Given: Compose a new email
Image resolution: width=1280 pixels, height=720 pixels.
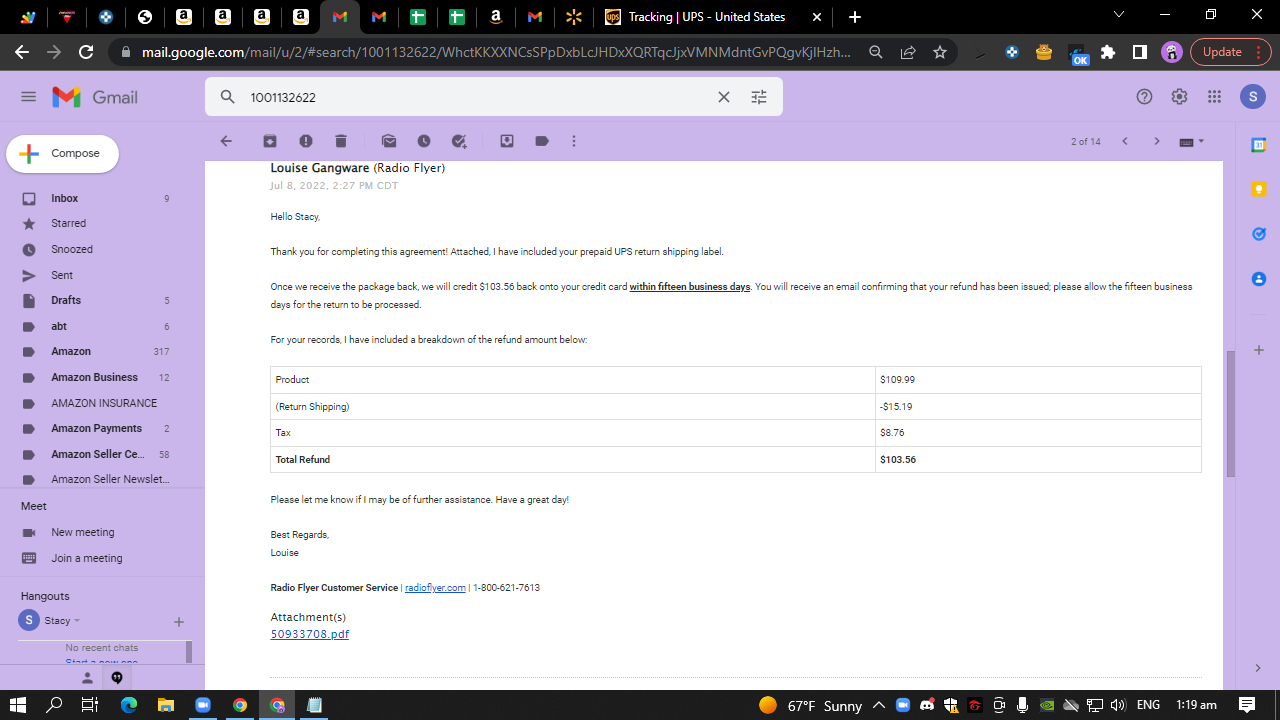Looking at the screenshot, I should coord(62,154).
